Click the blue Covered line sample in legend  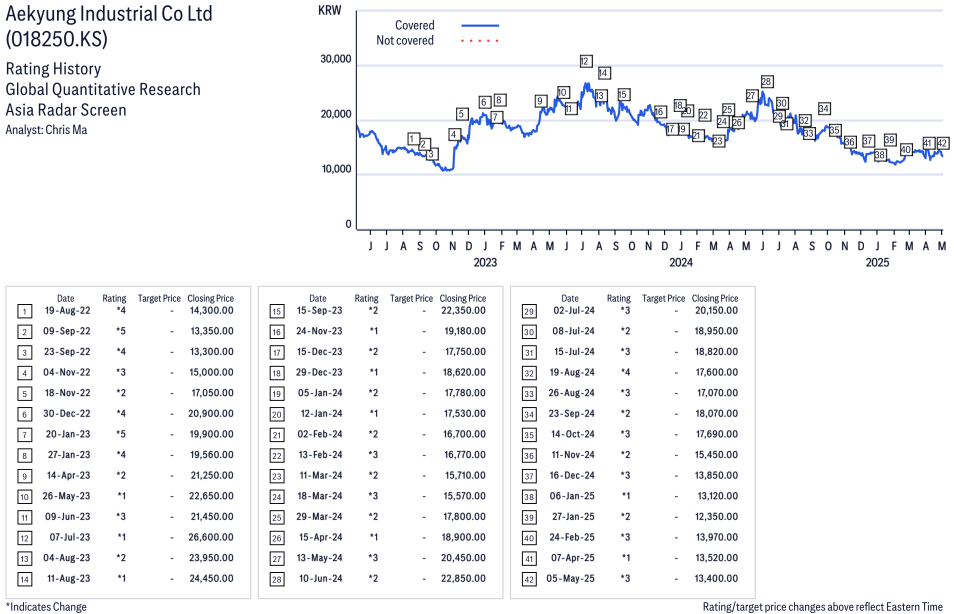click(480, 26)
